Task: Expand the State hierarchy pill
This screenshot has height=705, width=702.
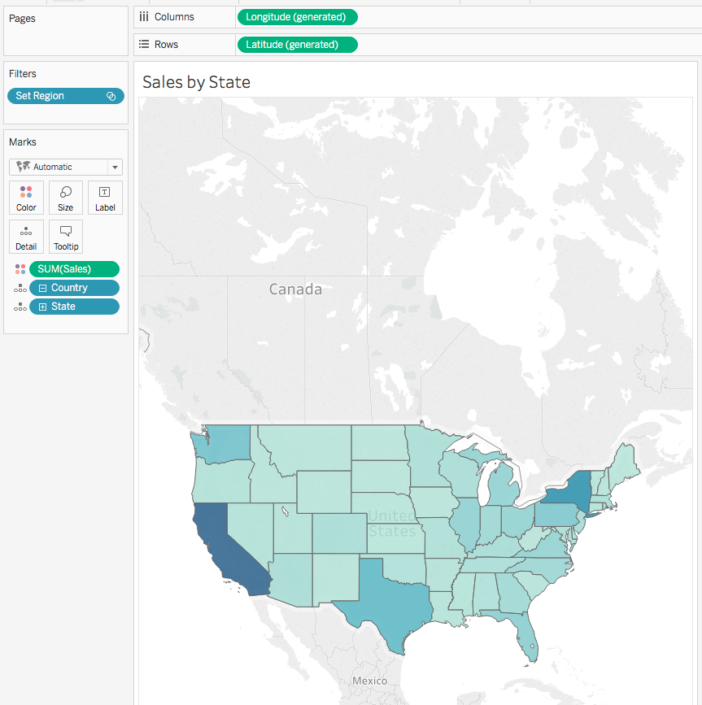Action: click(x=42, y=307)
